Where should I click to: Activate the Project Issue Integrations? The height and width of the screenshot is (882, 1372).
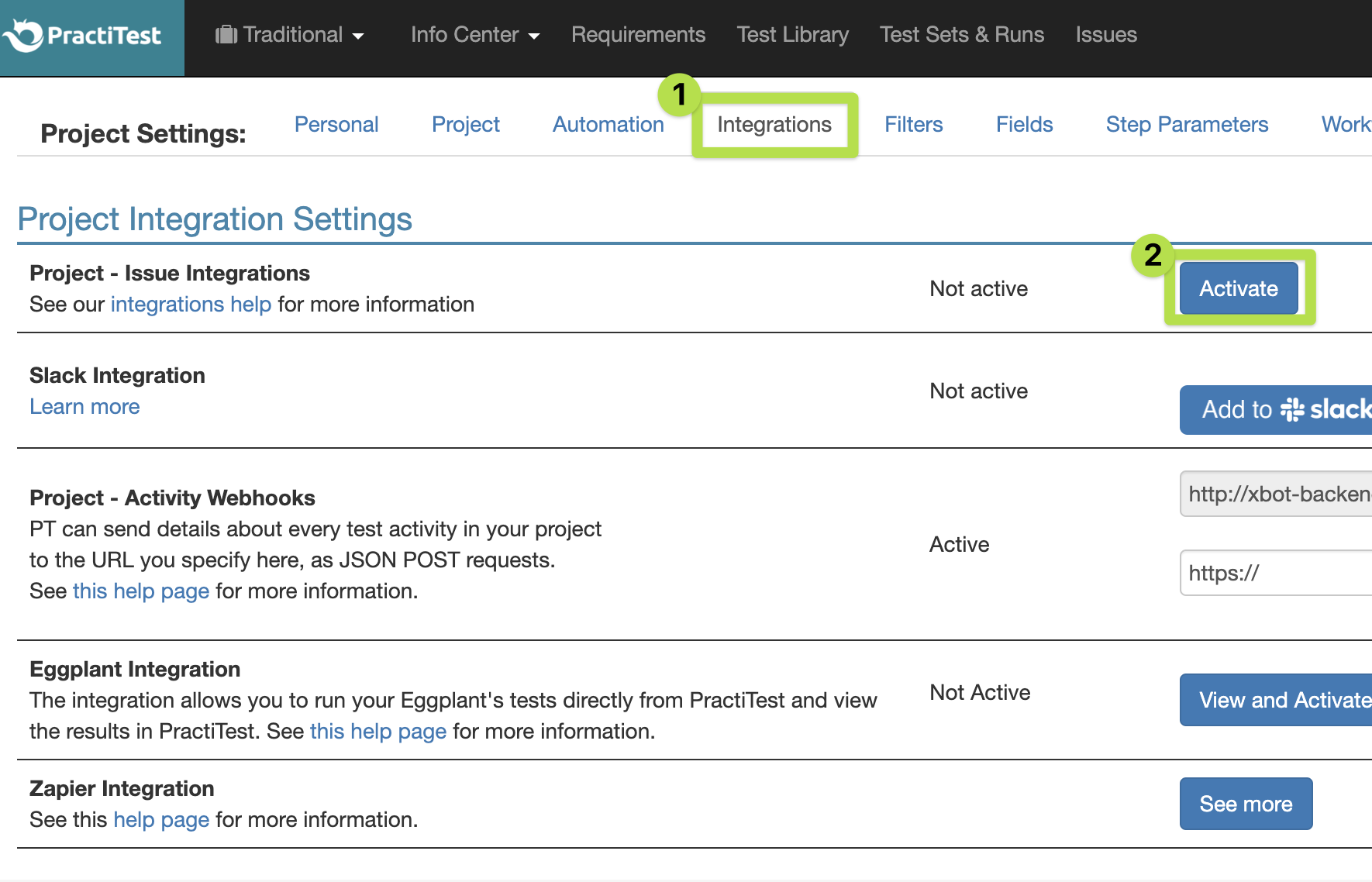(1238, 289)
